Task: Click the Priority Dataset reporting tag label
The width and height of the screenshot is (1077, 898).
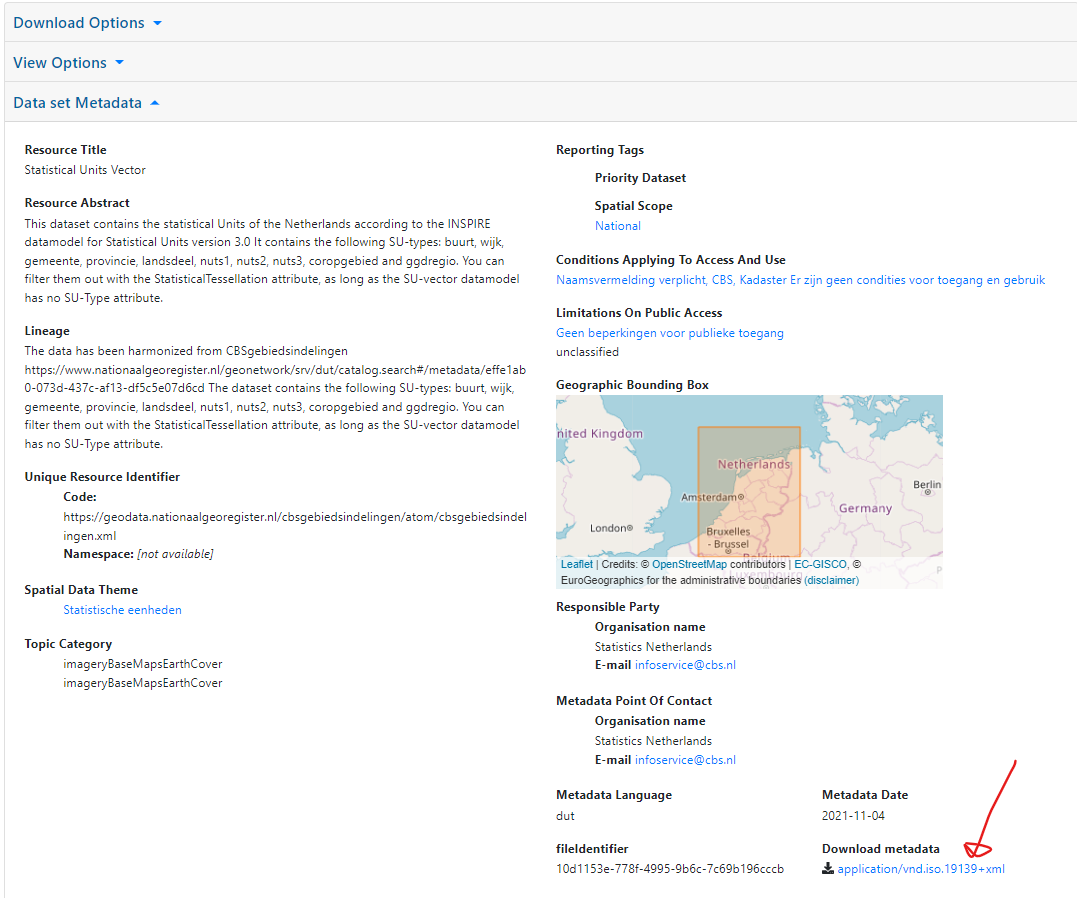Action: (640, 177)
